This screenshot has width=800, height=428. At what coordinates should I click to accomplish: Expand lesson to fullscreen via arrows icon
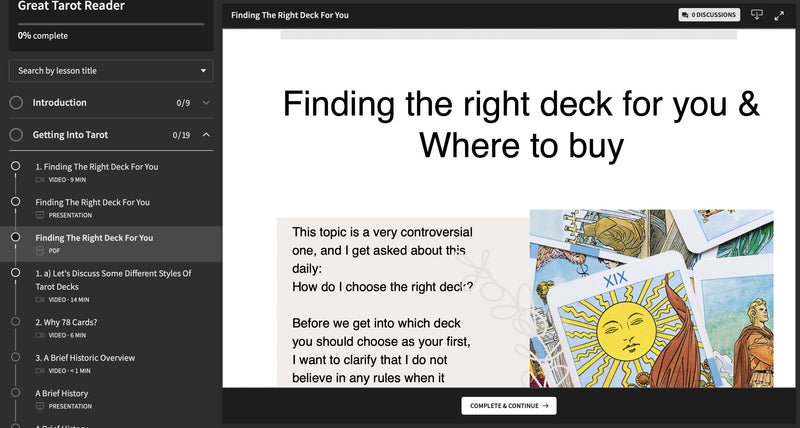[779, 15]
